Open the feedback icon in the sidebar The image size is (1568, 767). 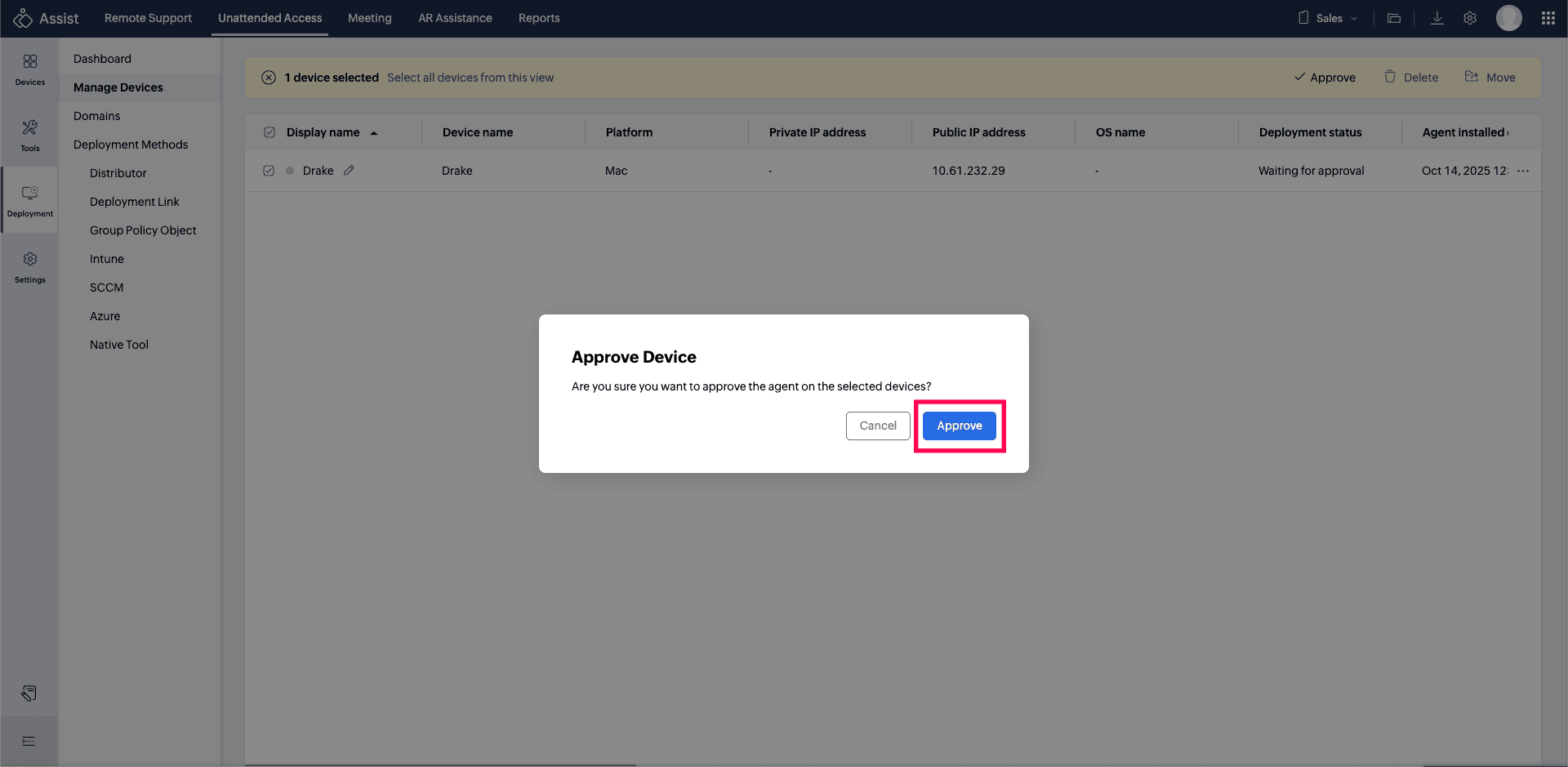pyautogui.click(x=29, y=693)
